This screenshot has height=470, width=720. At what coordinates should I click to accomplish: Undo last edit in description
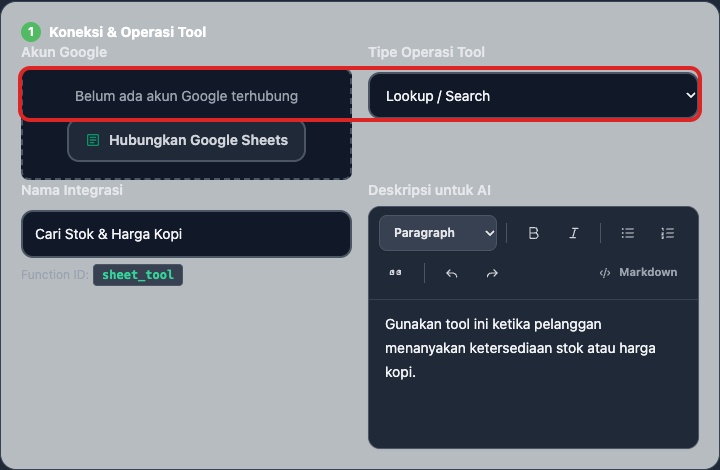coord(451,274)
